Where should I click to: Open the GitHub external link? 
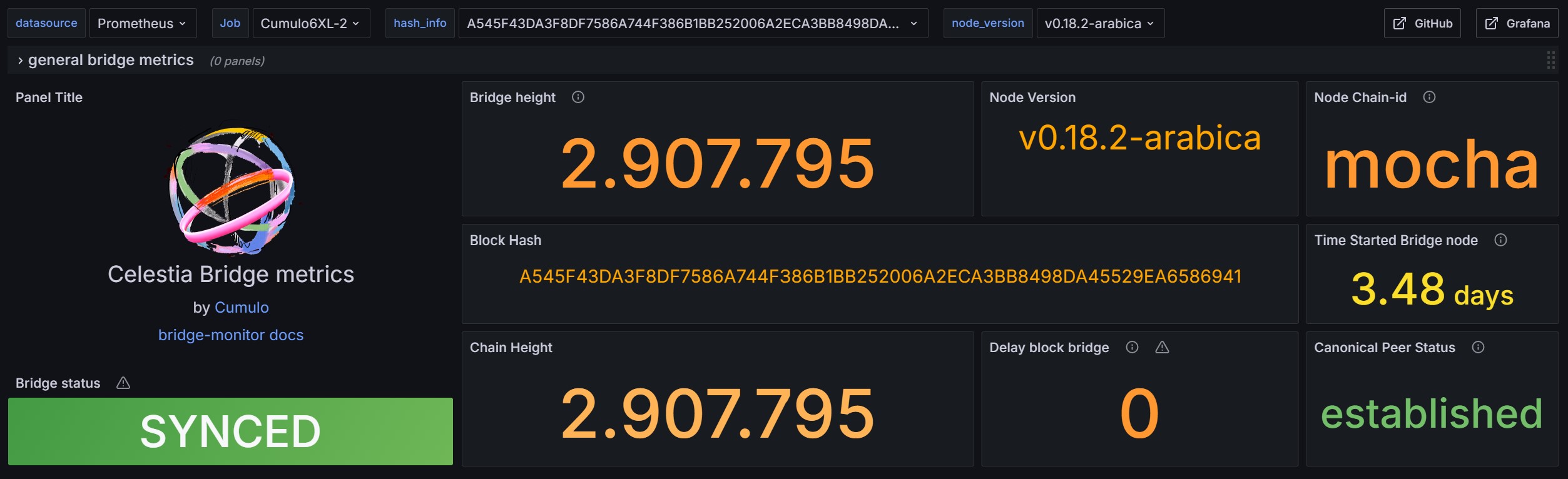pyautogui.click(x=1422, y=23)
